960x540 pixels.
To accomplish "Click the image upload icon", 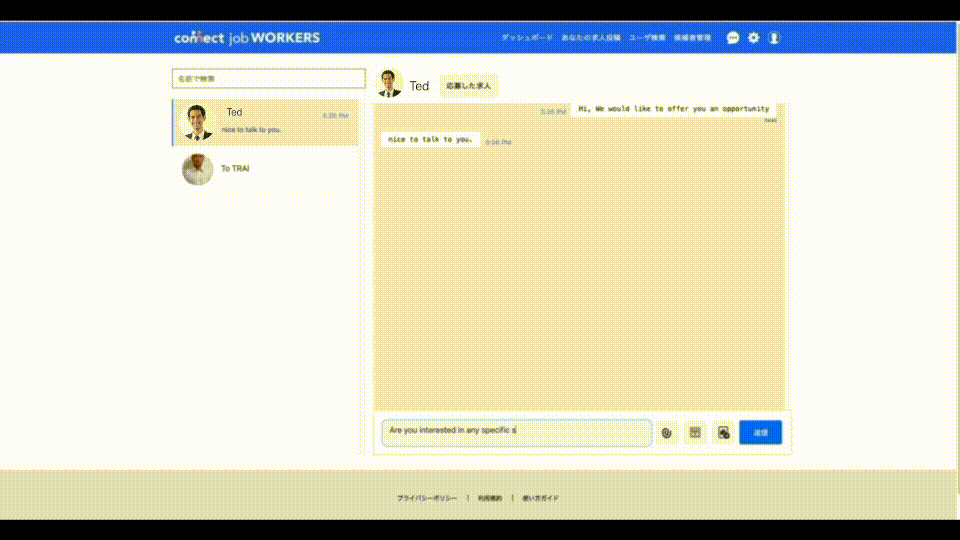I will (723, 432).
